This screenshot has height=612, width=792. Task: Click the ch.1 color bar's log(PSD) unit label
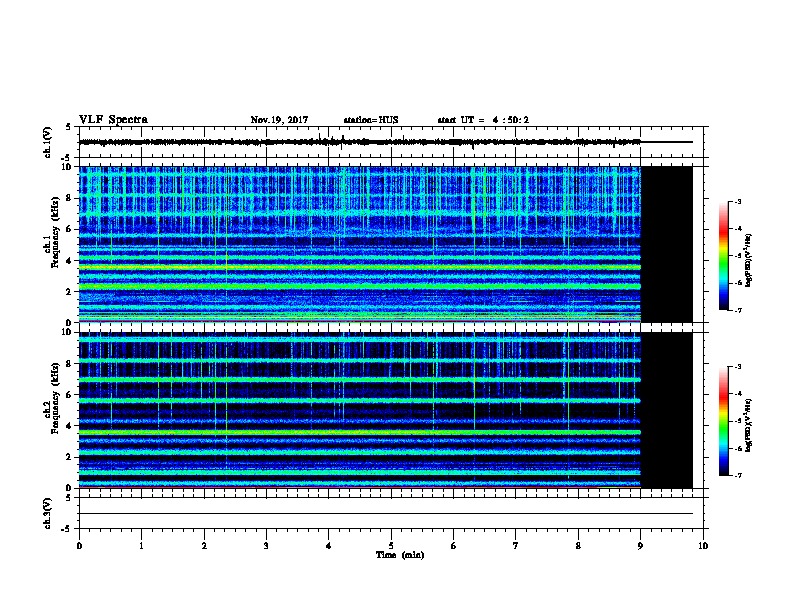pyautogui.click(x=748, y=260)
